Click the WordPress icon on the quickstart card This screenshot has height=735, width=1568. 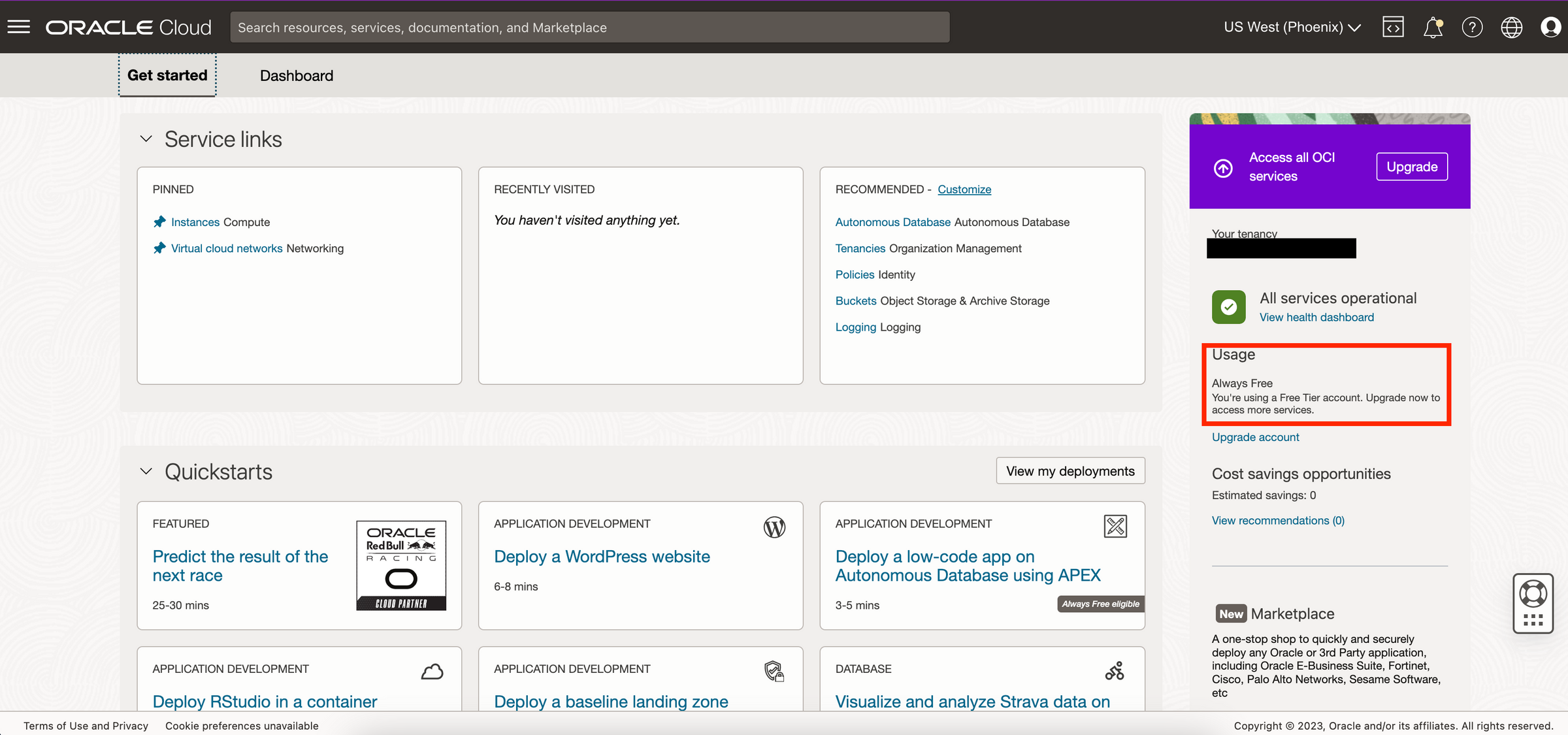774,527
